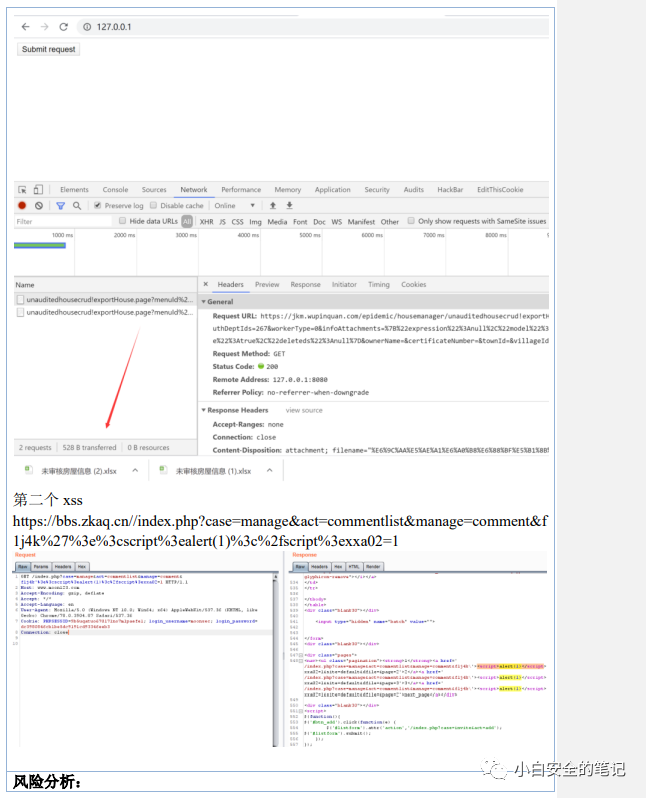Filter requests by Img

[256, 222]
